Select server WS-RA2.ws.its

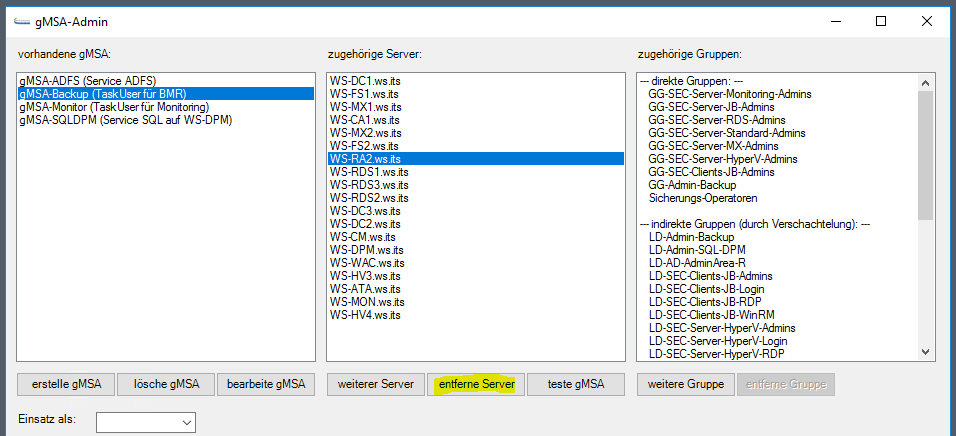(476, 159)
